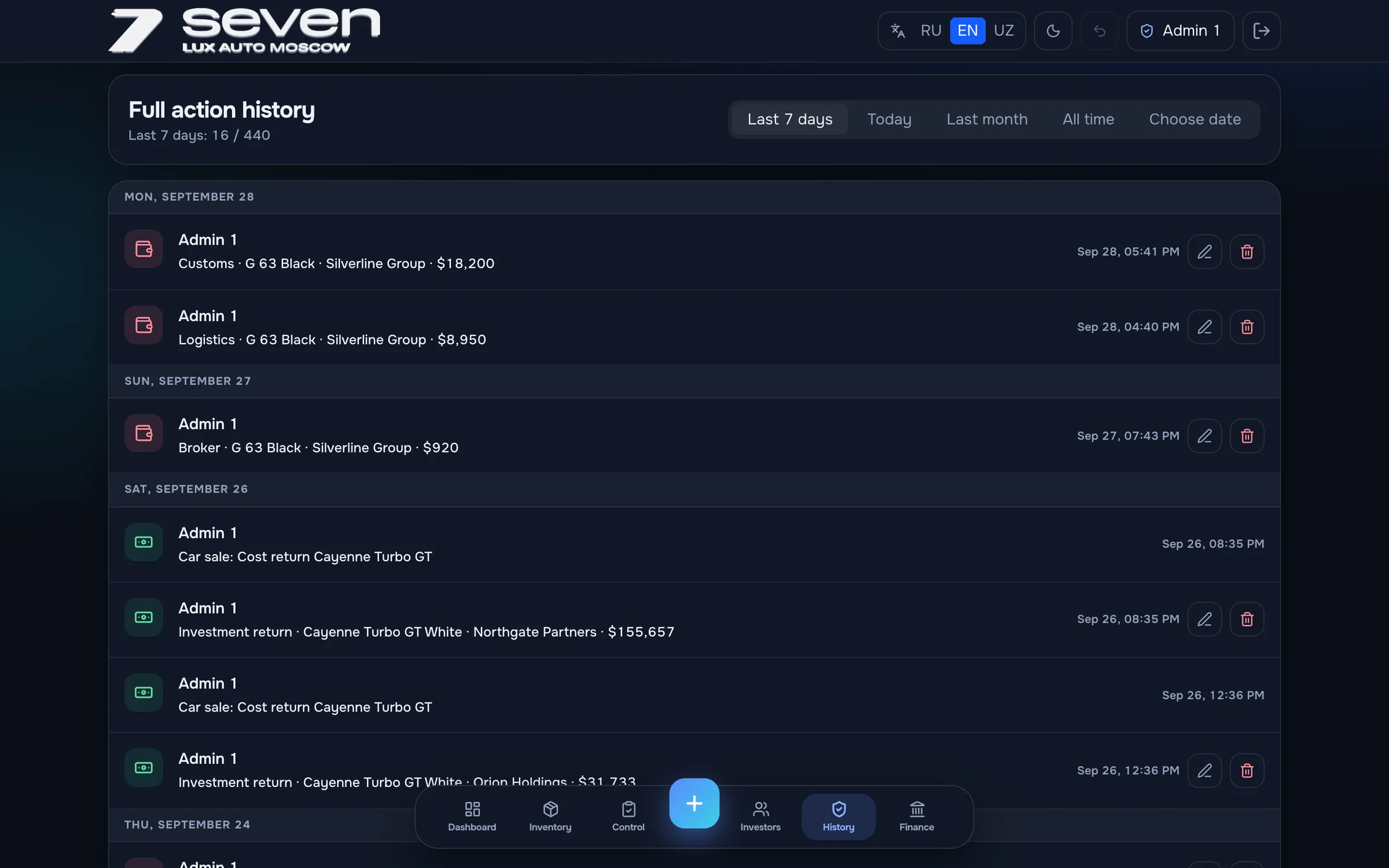1389x868 pixels.
Task: Select the Last month filter
Action: [x=987, y=119]
